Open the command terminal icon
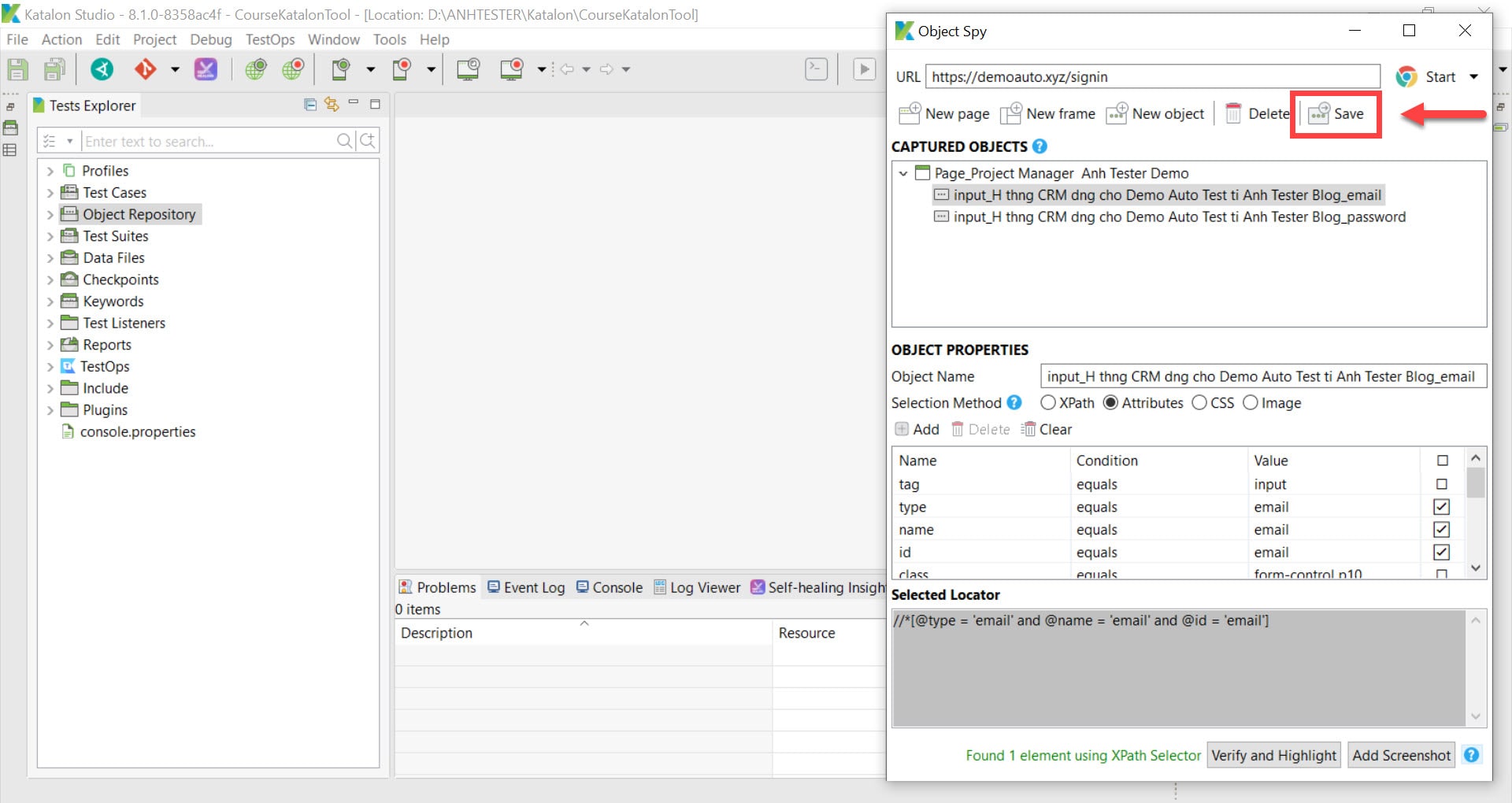Screen dimensions: 1512x803 point(817,69)
